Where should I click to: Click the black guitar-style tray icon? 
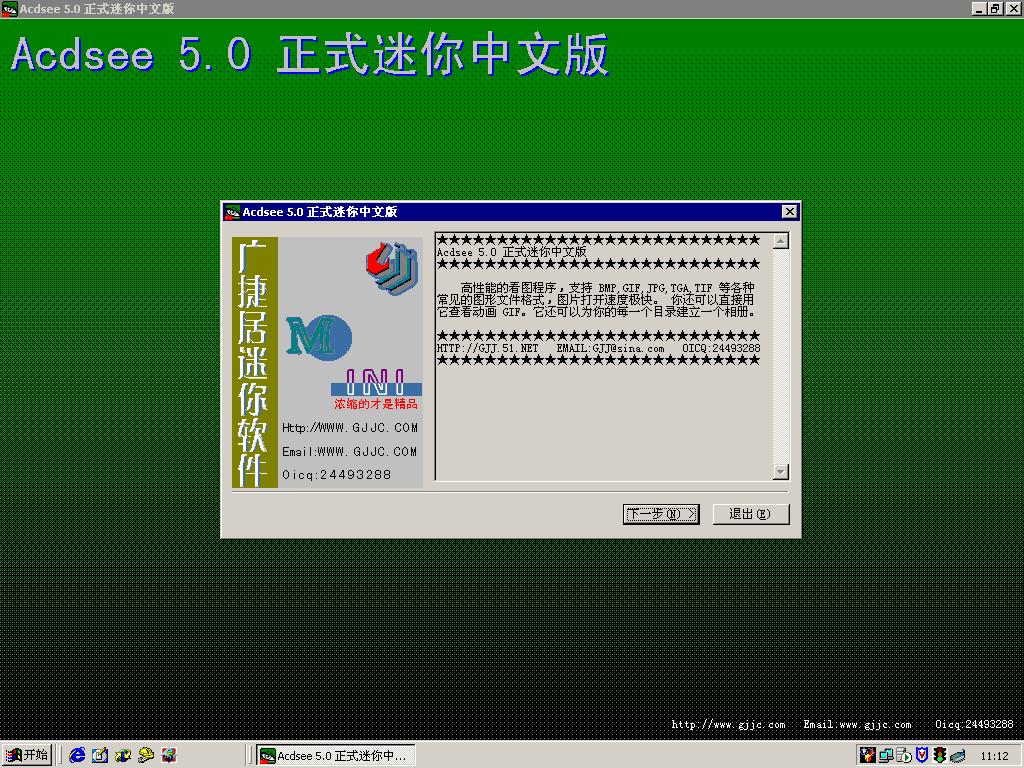click(867, 755)
